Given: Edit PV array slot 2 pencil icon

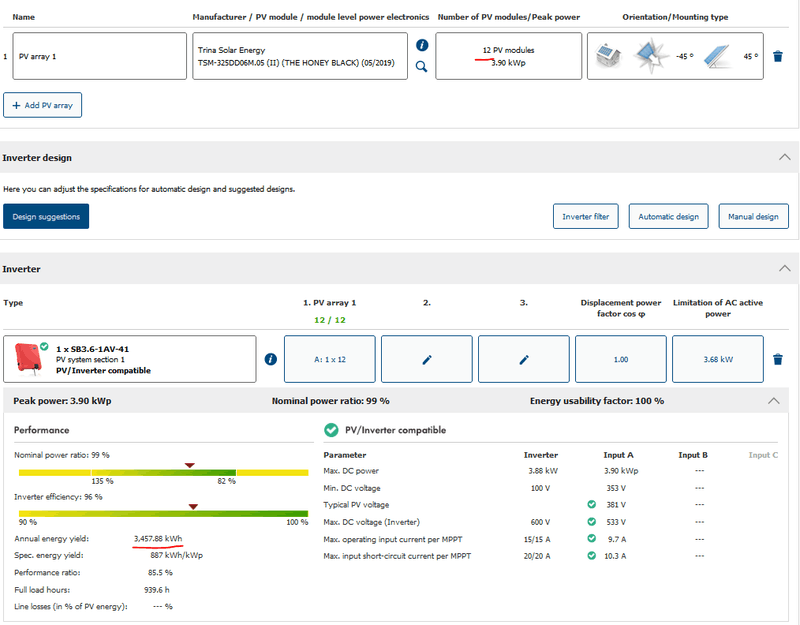Looking at the screenshot, I should pos(426,360).
